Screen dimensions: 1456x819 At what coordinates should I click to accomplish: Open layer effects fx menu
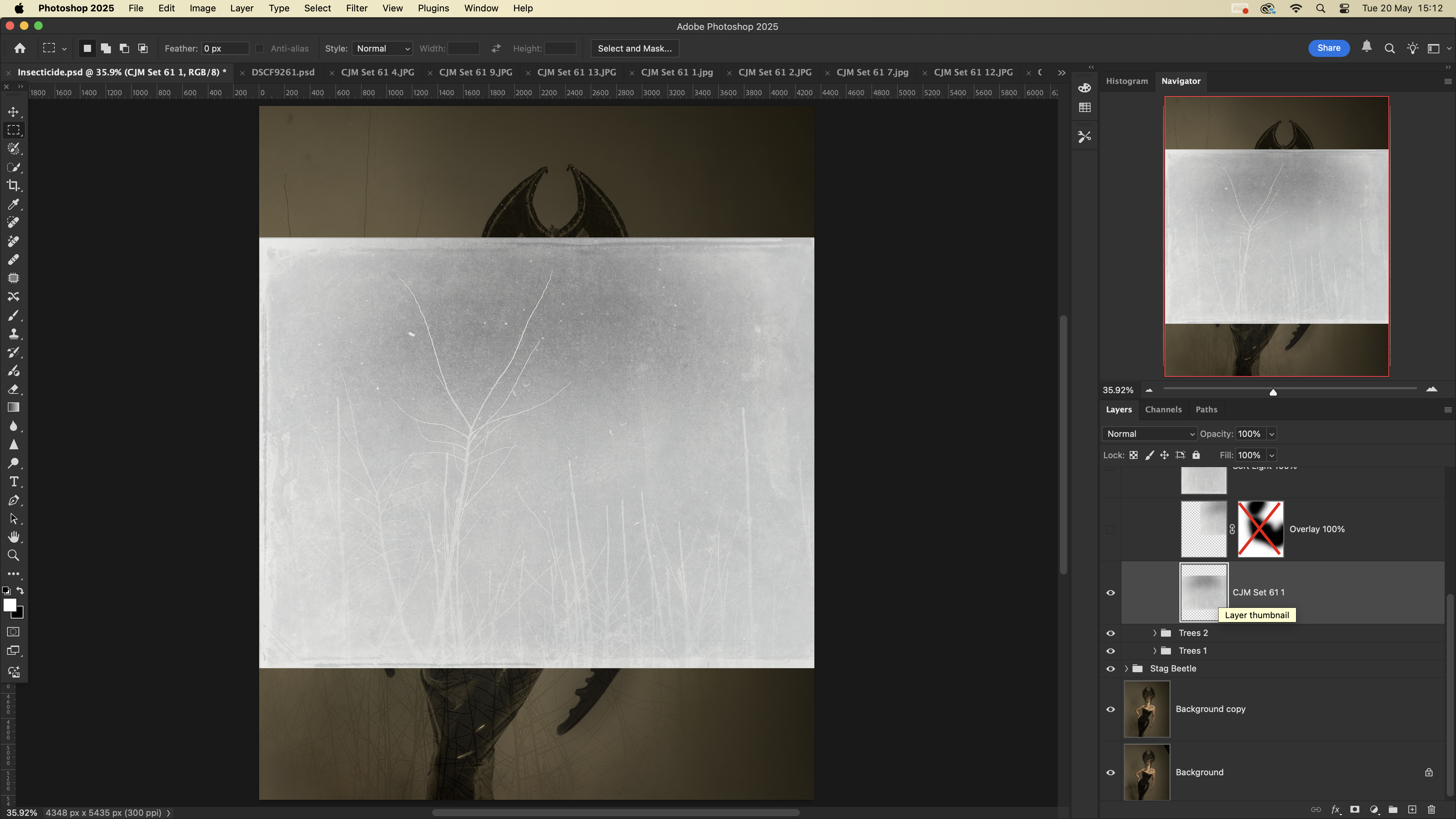click(x=1335, y=809)
